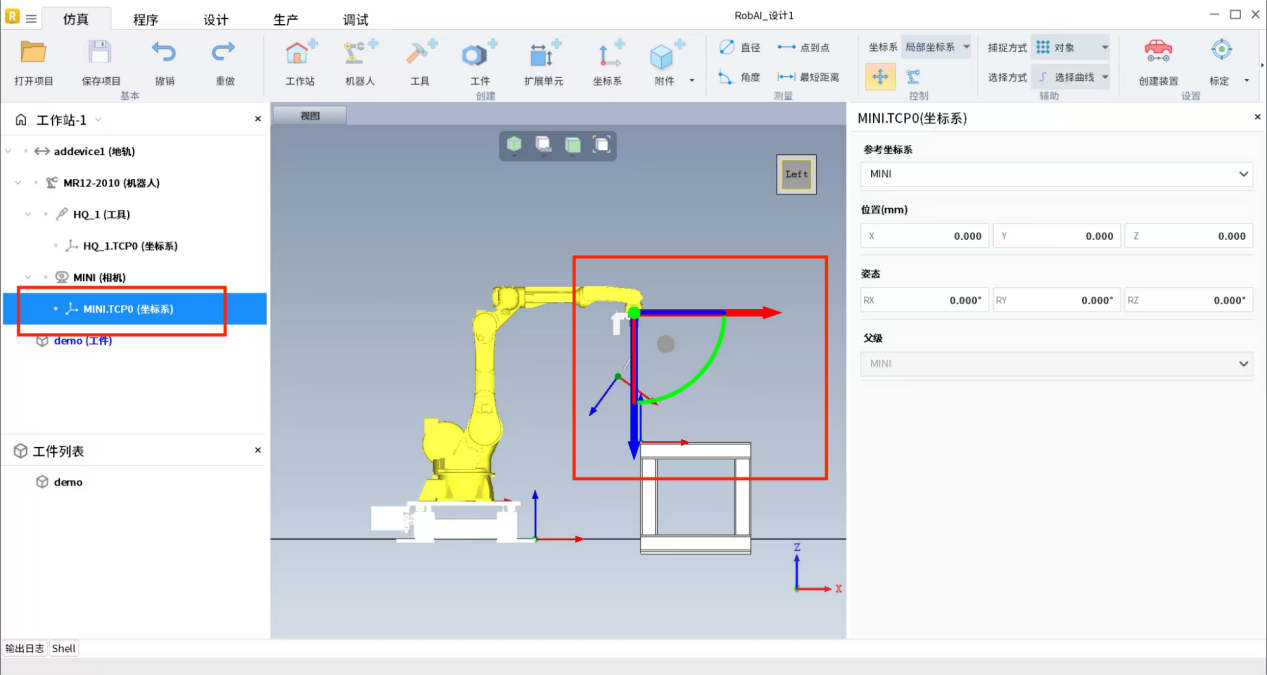Click the 输出日志 button at the bottom
1267x675 pixels.
[x=25, y=648]
